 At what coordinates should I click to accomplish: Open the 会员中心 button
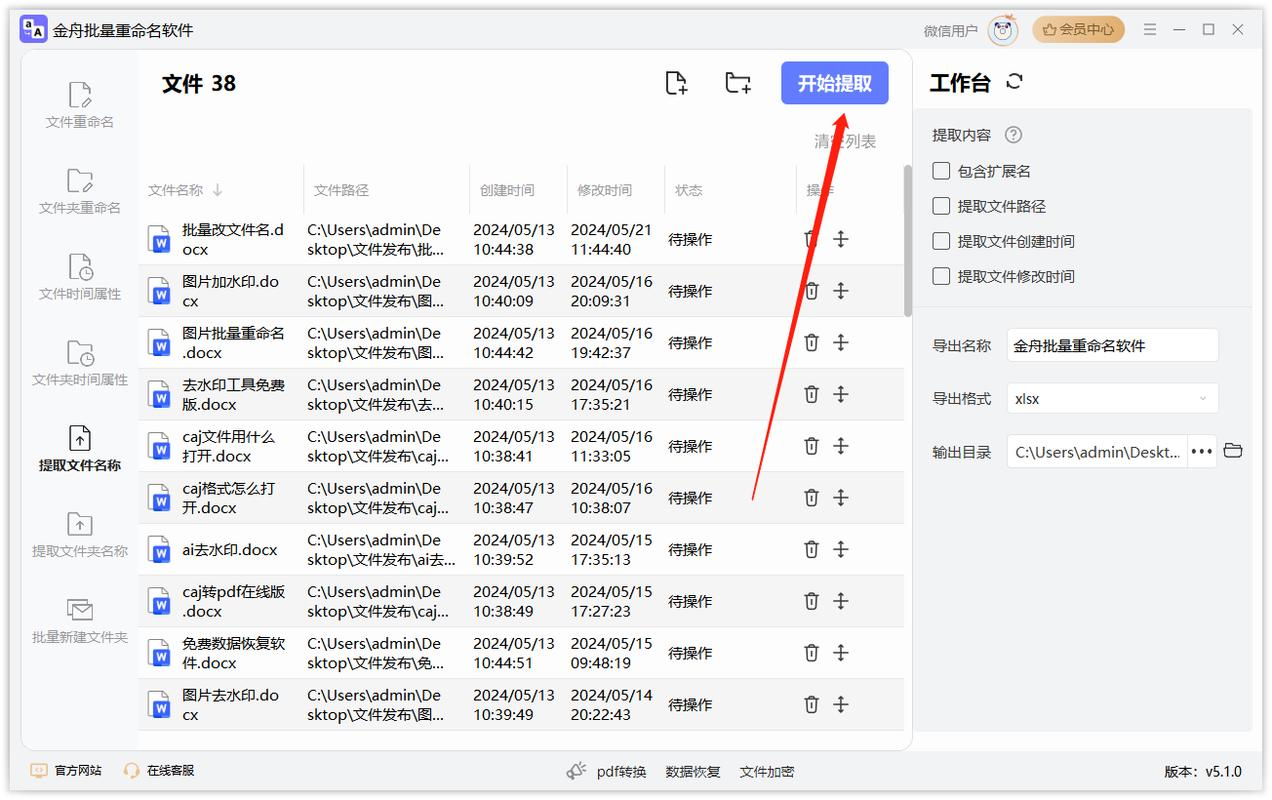coord(1078,30)
